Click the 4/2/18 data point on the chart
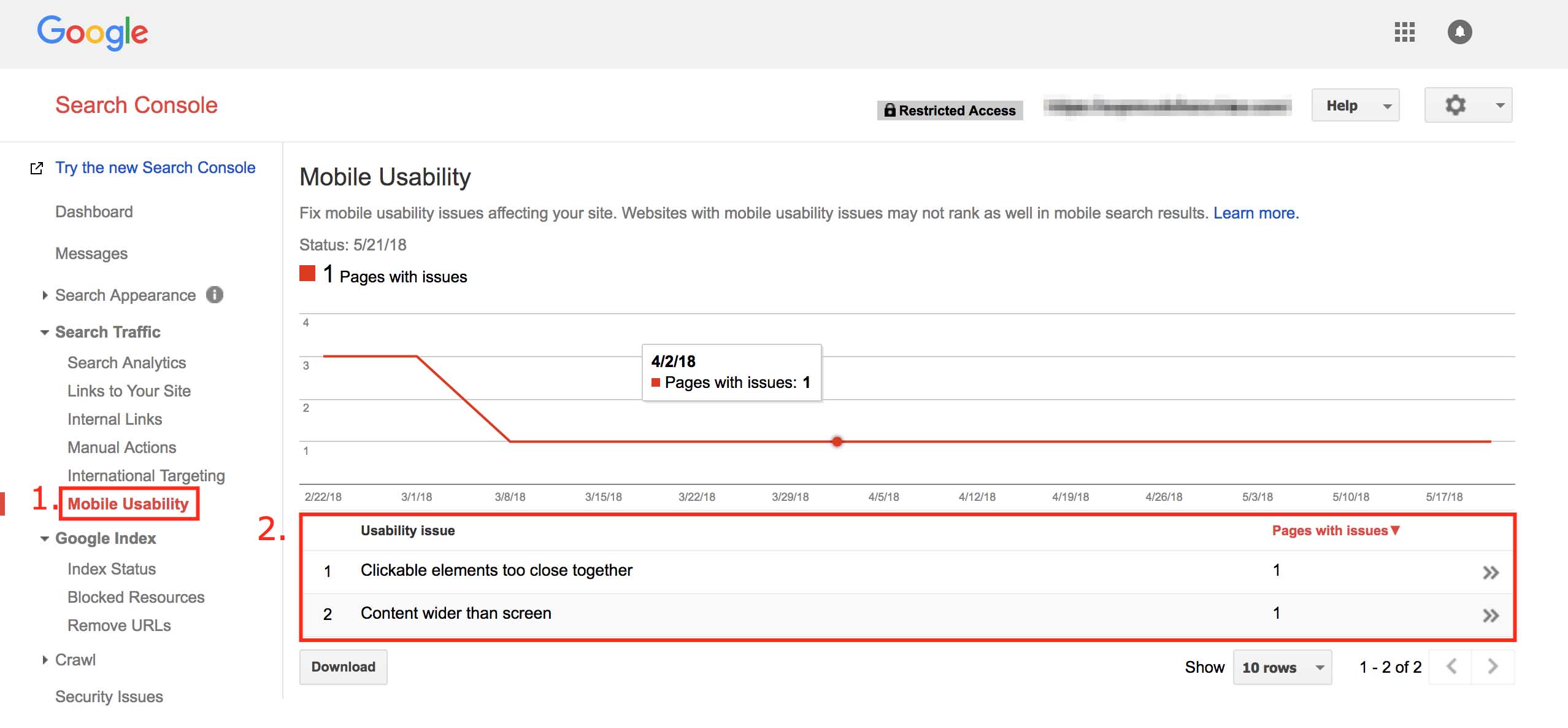Viewport: 1568px width, 728px height. coord(837,441)
